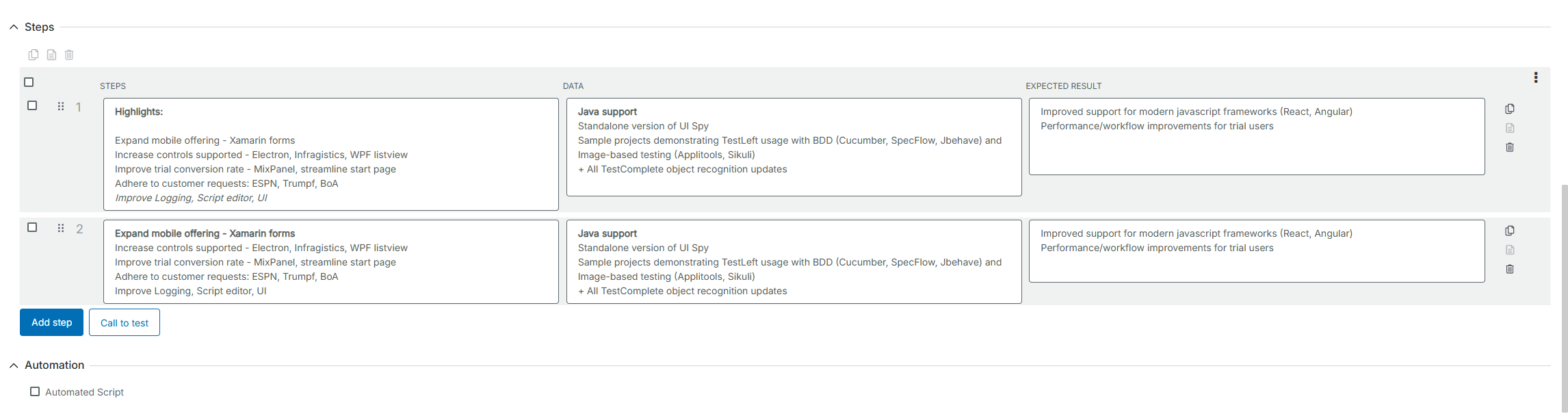Click the Call to test button
This screenshot has height=414, width=1568.
click(124, 322)
